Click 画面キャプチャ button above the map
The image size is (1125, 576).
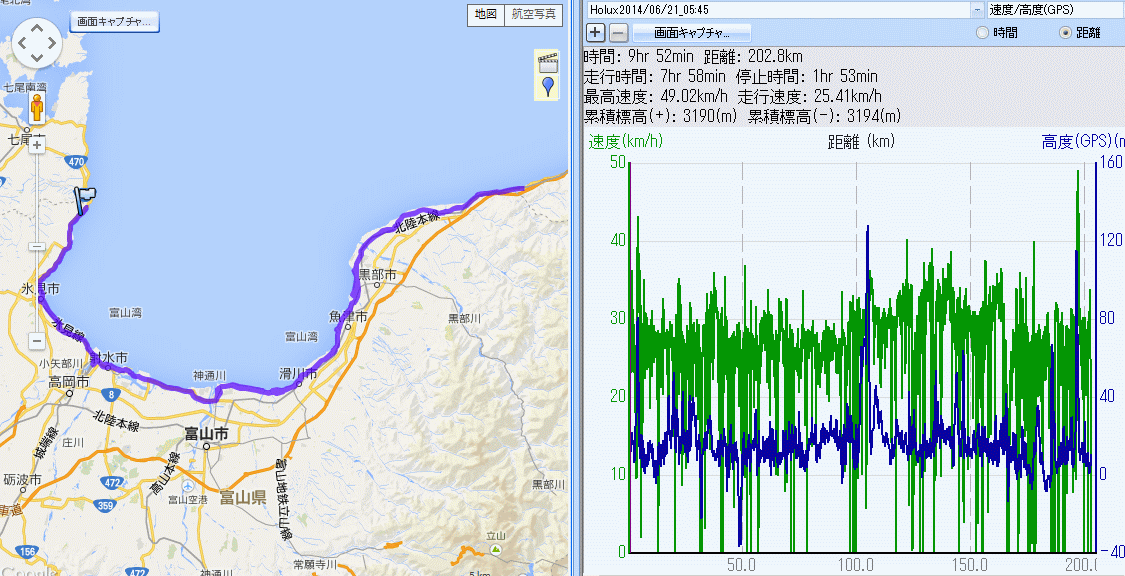[114, 21]
